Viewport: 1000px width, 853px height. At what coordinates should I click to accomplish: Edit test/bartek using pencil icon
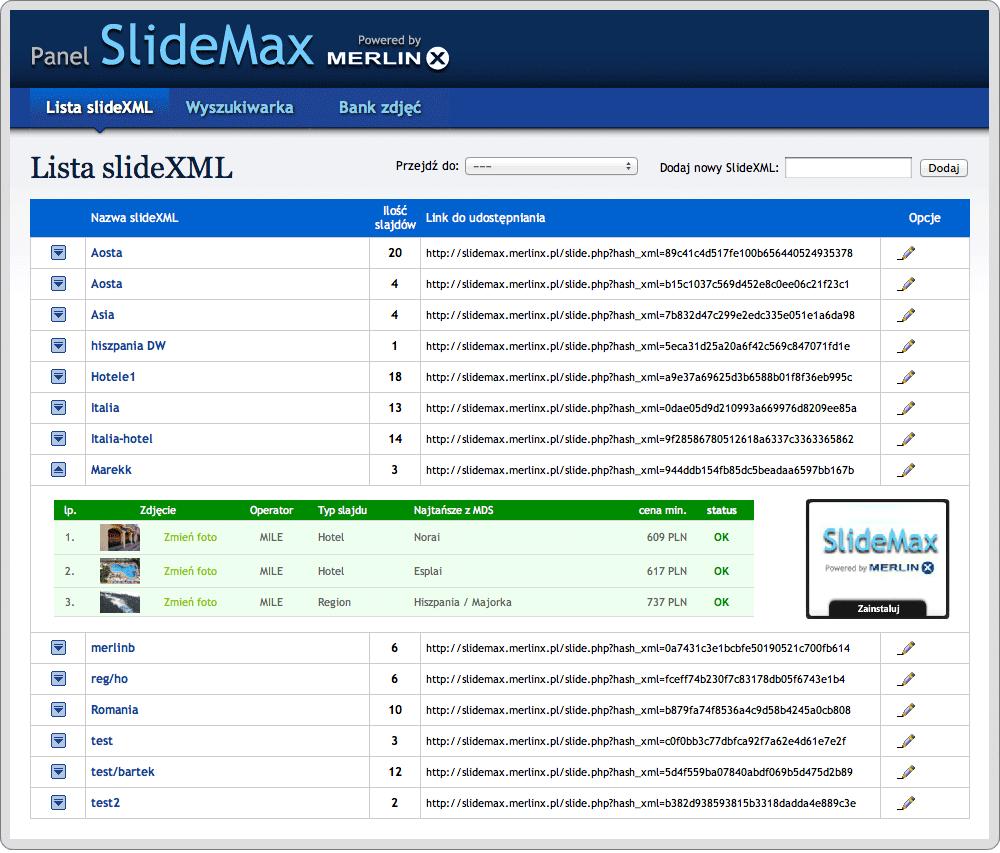coord(906,772)
